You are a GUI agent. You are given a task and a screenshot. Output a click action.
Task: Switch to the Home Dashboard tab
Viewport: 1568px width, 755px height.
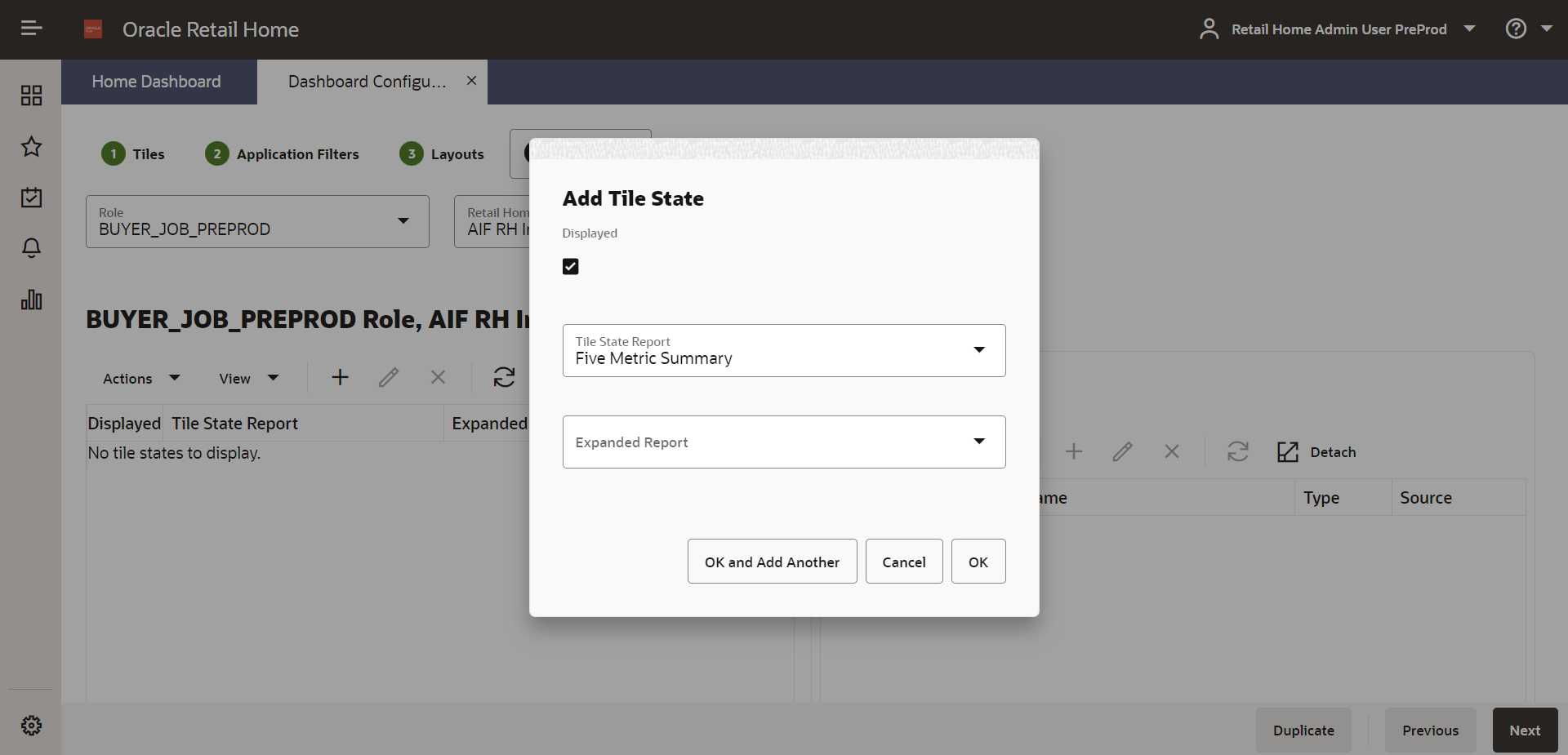157,82
